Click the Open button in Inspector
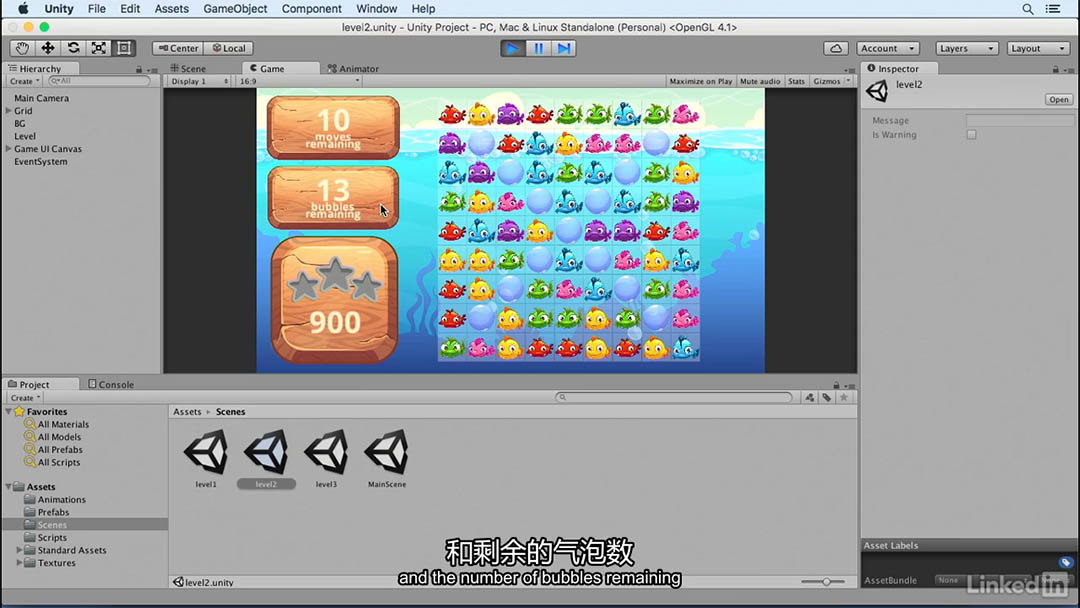Viewport: 1080px width, 608px height. (1059, 99)
